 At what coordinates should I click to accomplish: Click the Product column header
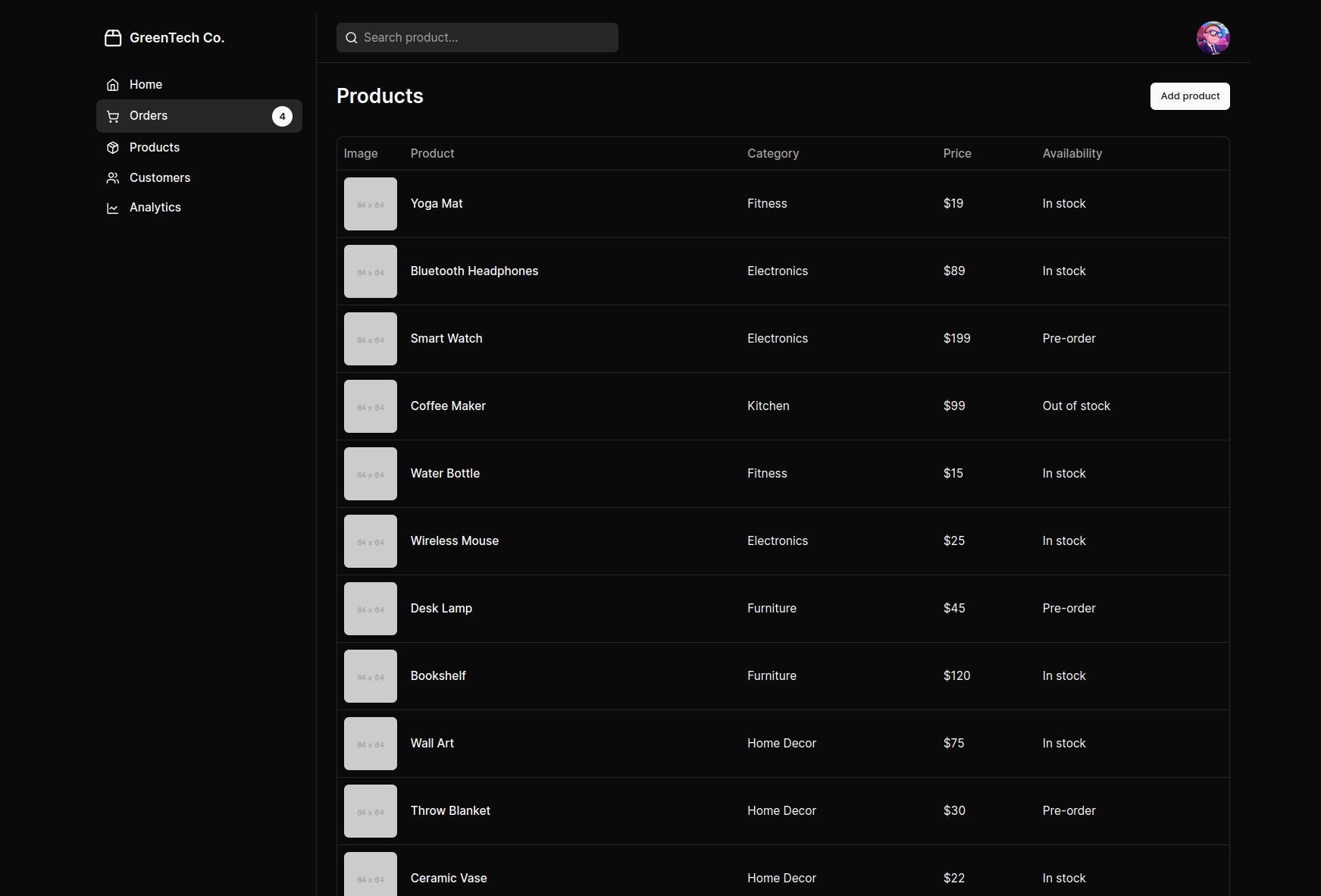(x=433, y=154)
